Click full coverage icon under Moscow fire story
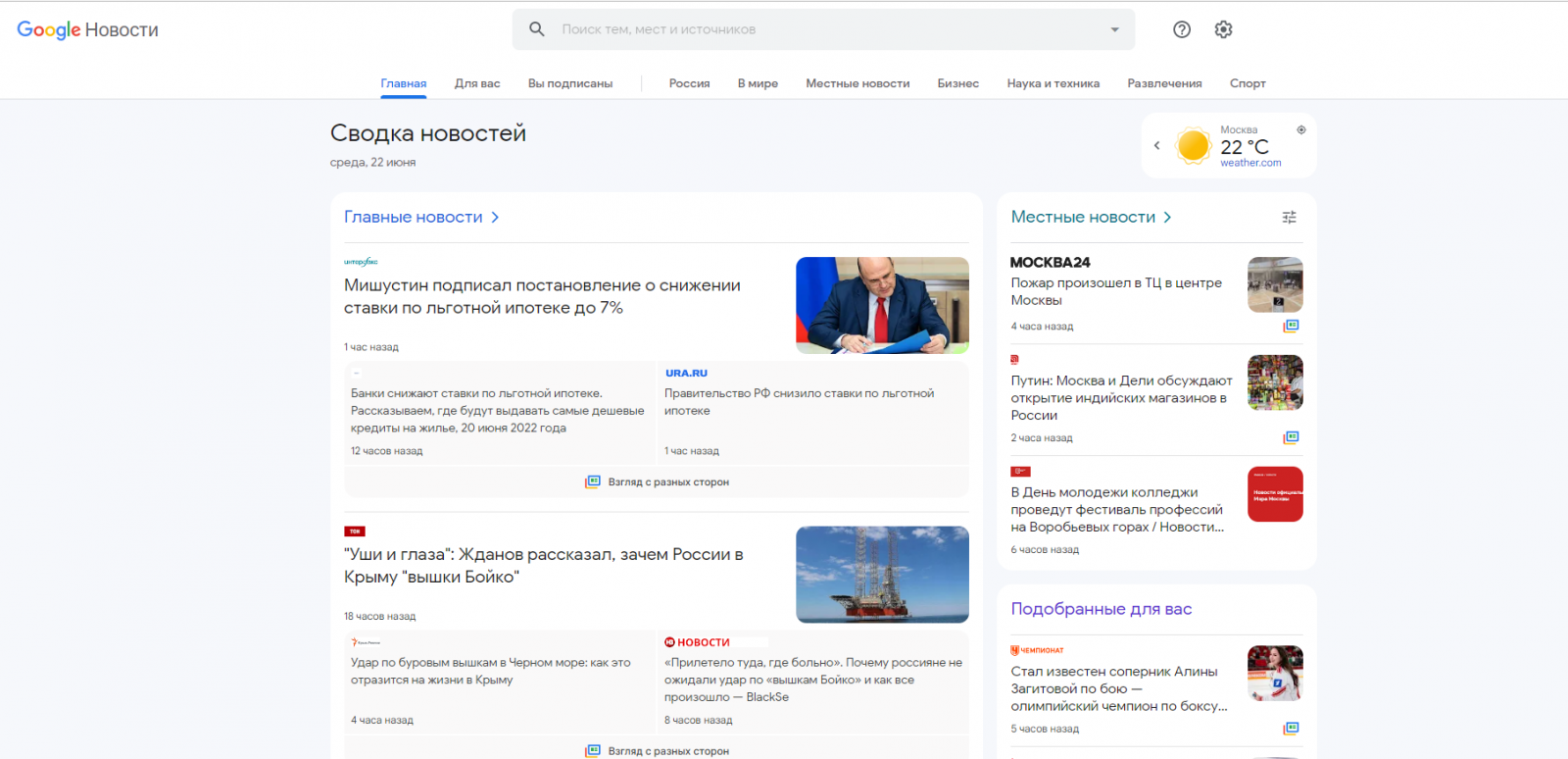 pos(1291,326)
